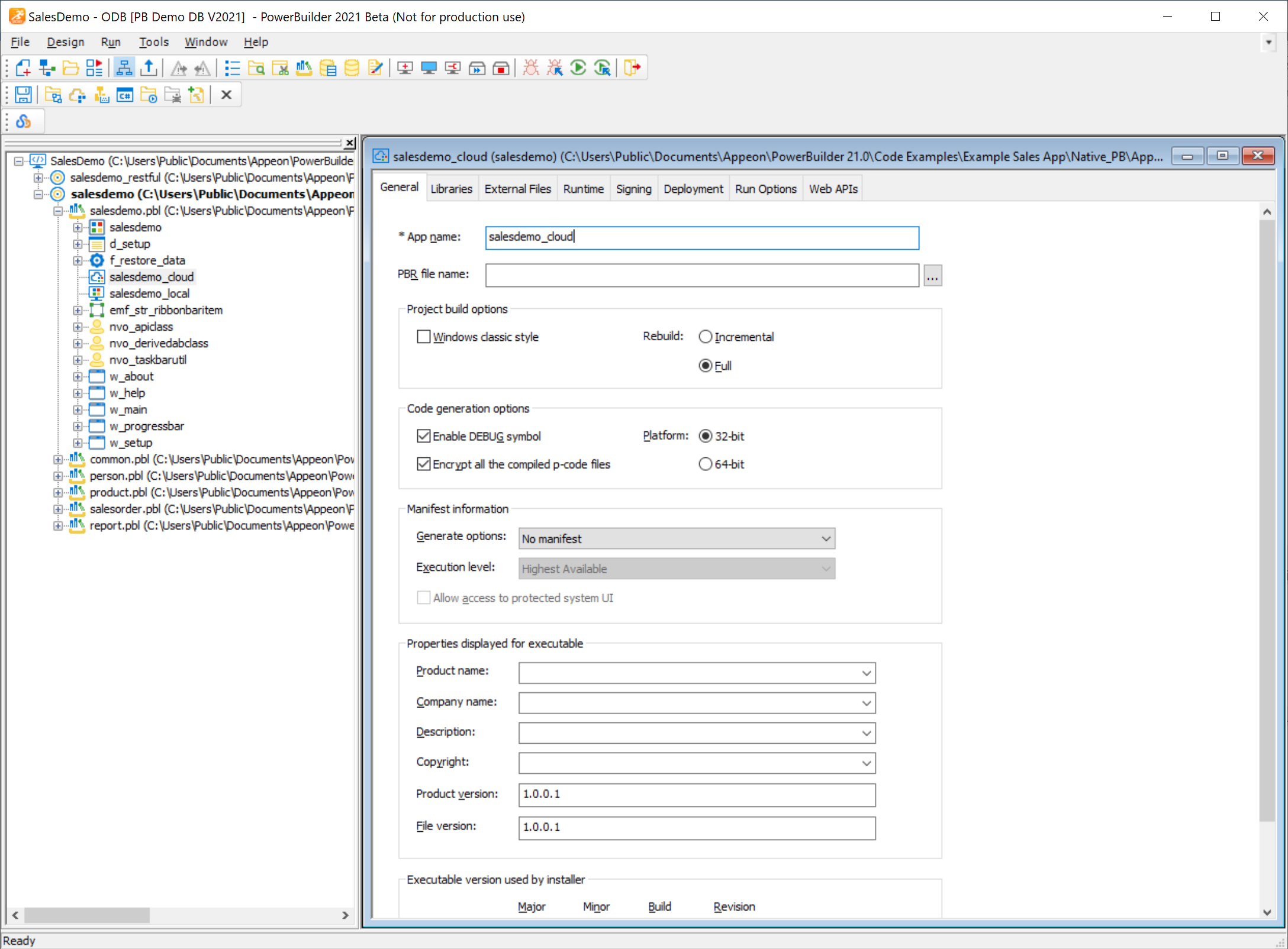
Task: Open the Signing tab
Action: pos(633,189)
